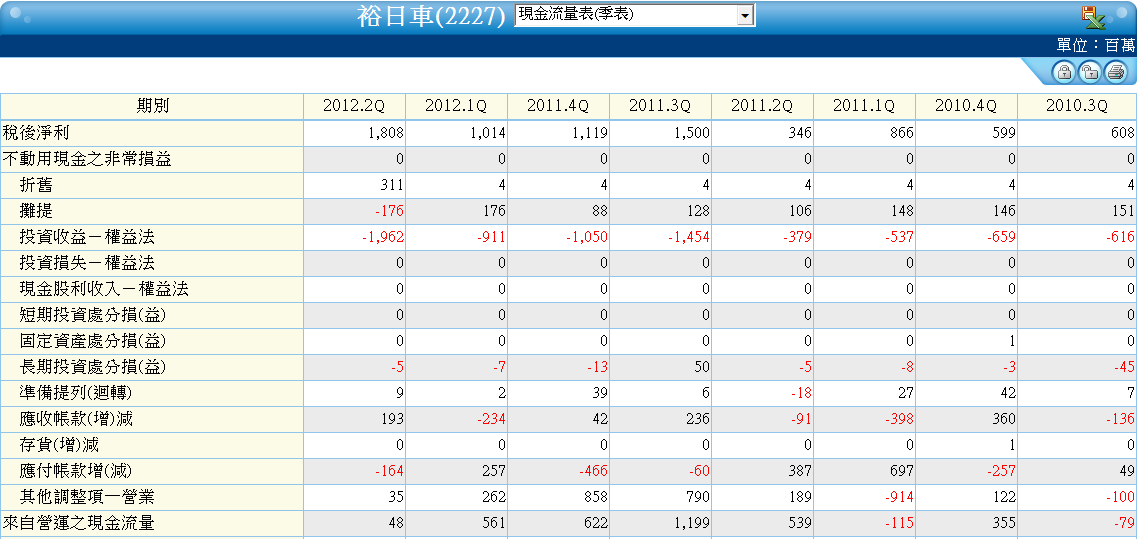
Task: Click the open padlock unlock icon
Action: pyautogui.click(x=1090, y=71)
